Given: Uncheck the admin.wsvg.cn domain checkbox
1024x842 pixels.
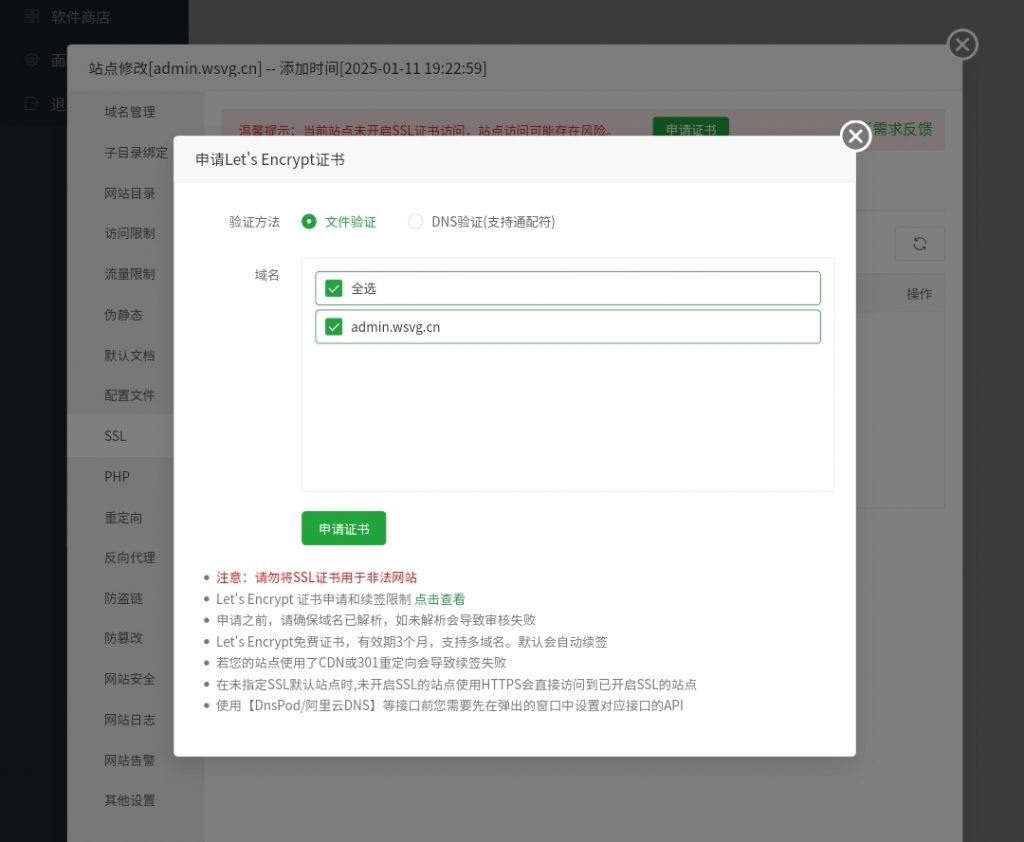Looking at the screenshot, I should point(334,327).
